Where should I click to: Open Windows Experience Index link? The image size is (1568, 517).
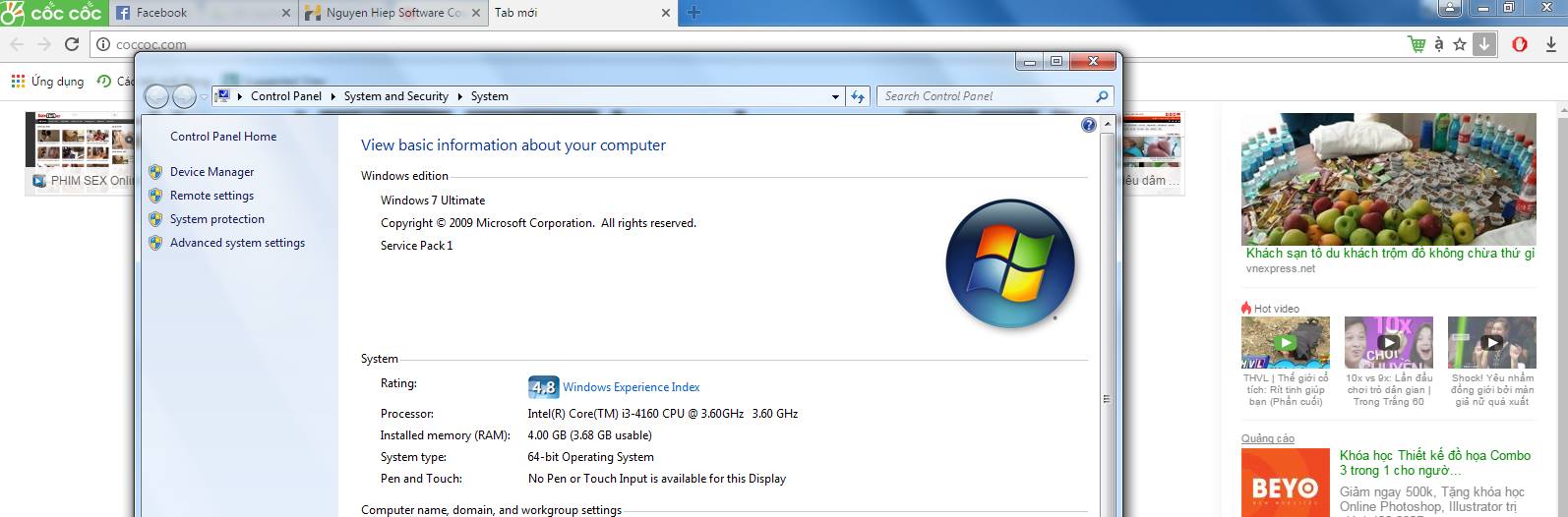point(631,387)
